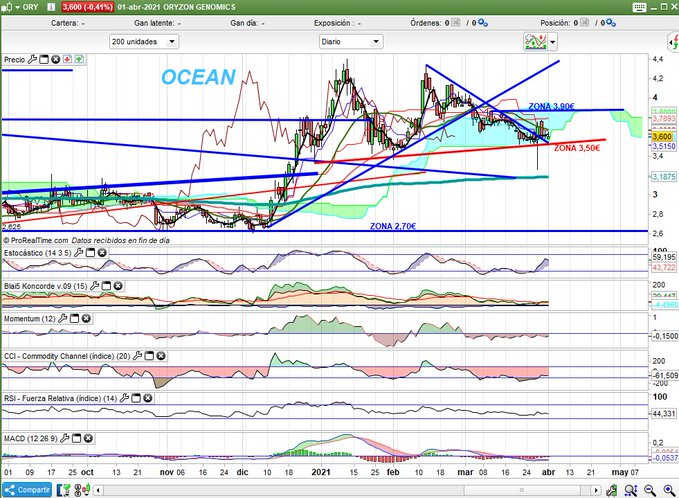Open RSI Fuerza Relativa wrench settings
Image resolution: width=679 pixels, height=498 pixels.
click(124, 398)
